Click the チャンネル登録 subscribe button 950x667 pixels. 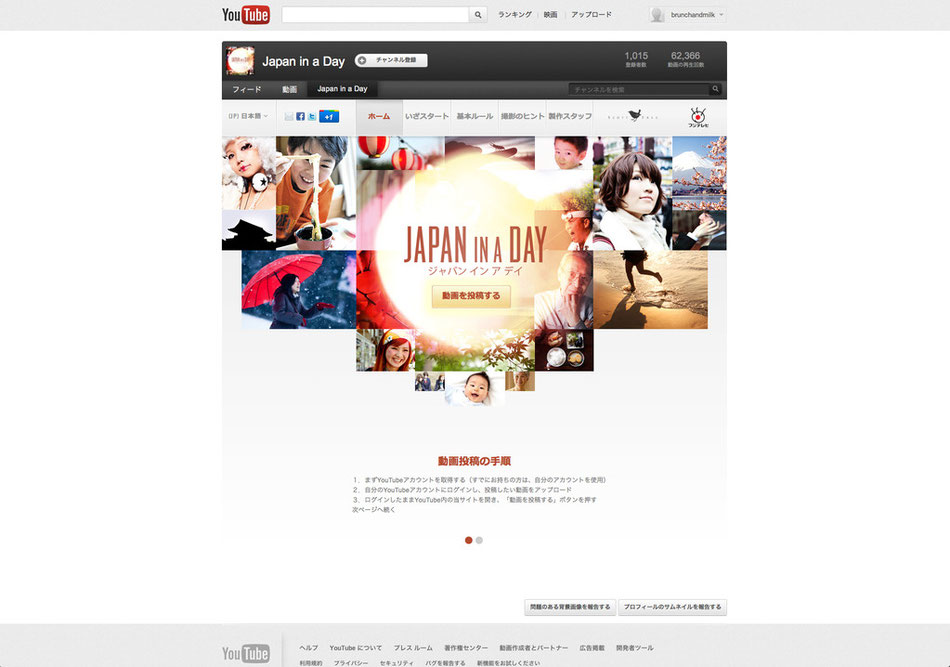(x=391, y=60)
